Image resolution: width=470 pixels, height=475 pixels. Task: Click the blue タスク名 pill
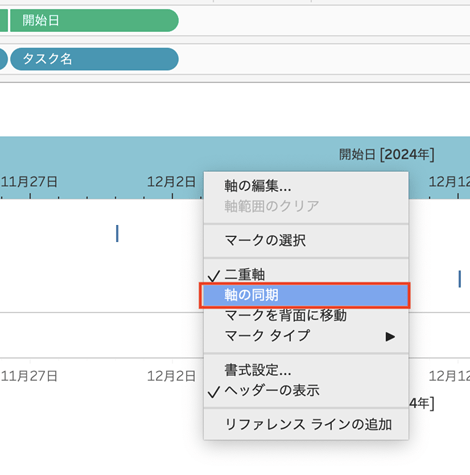94,59
